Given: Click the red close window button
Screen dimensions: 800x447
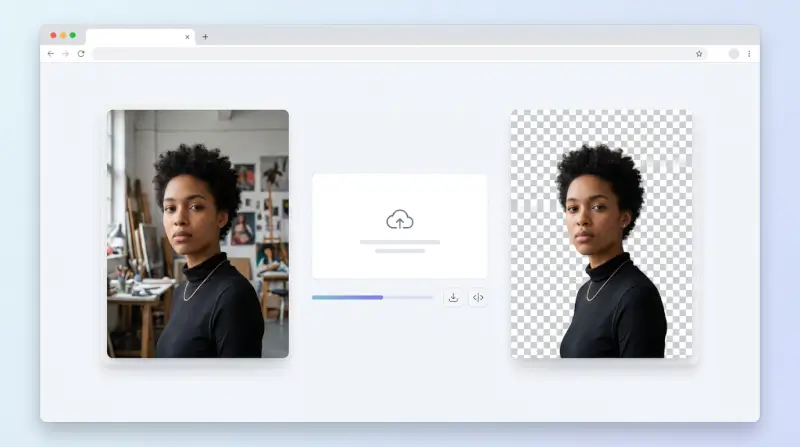Looking at the screenshot, I should [x=53, y=35].
